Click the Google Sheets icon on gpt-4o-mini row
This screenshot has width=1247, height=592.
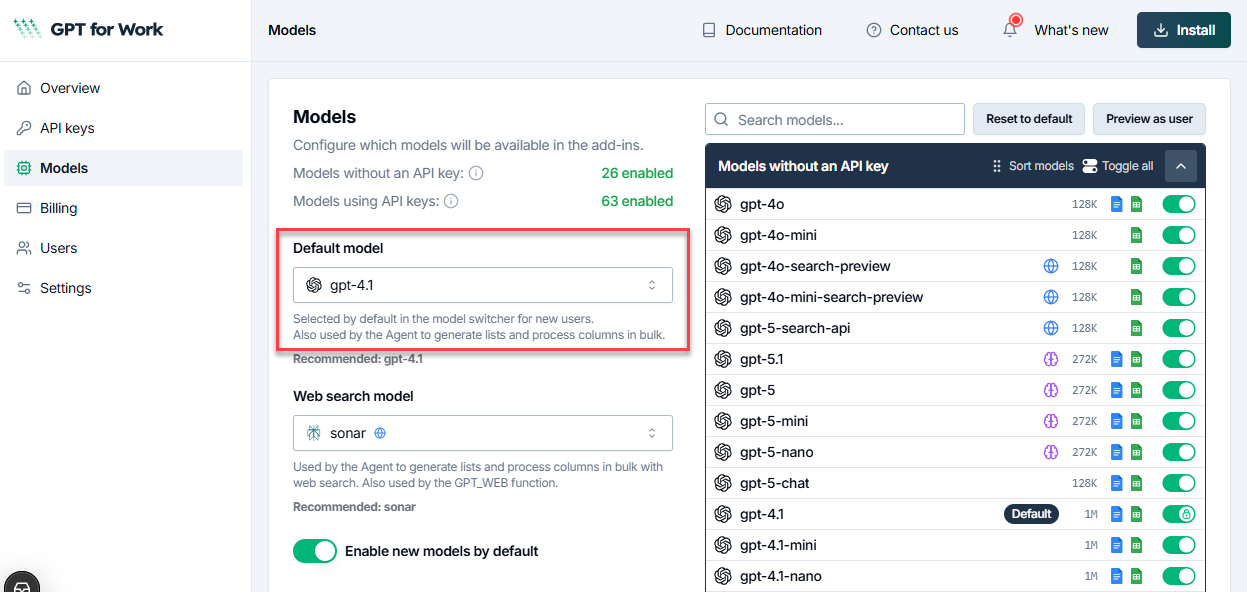pyautogui.click(x=1136, y=235)
